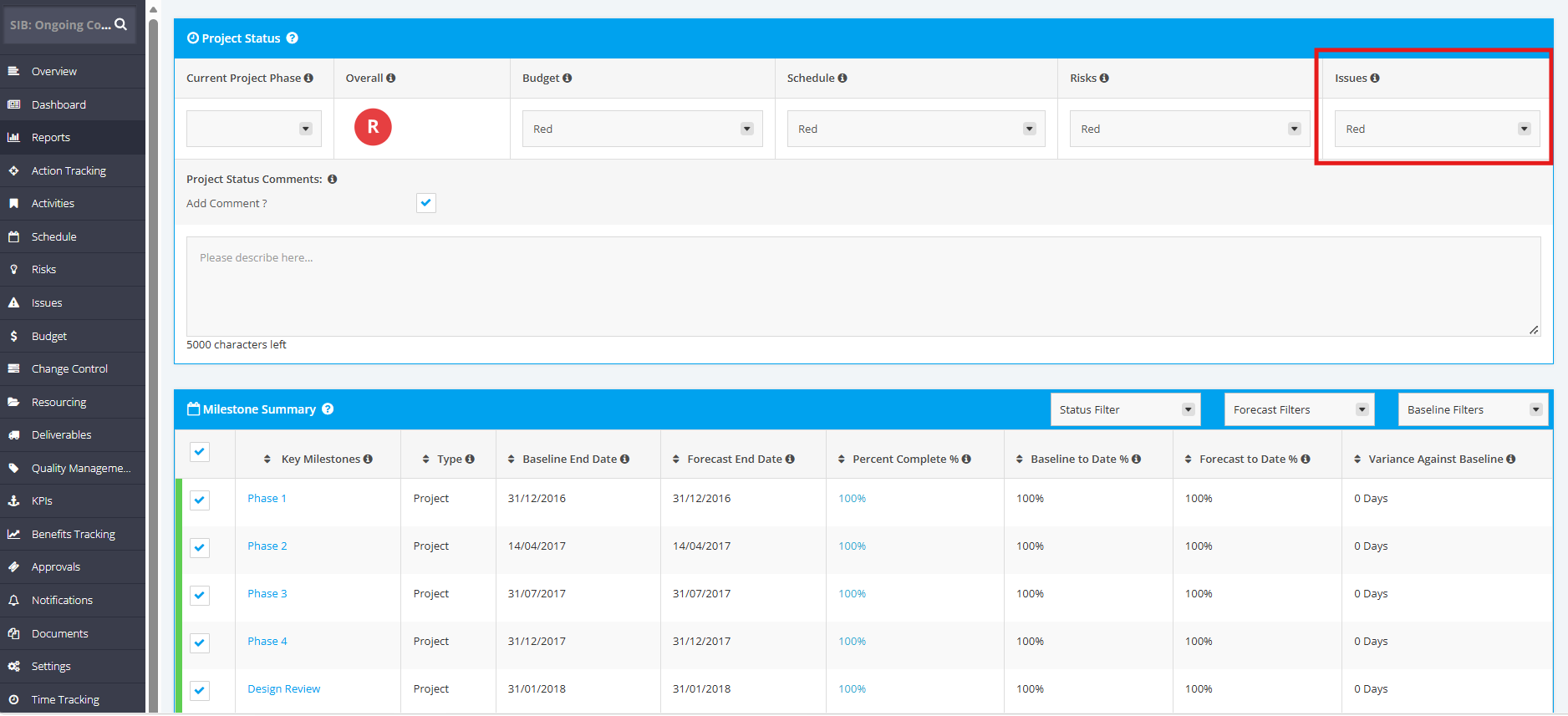
Task: Expand the Status Filter dropdown
Action: coord(1125,409)
